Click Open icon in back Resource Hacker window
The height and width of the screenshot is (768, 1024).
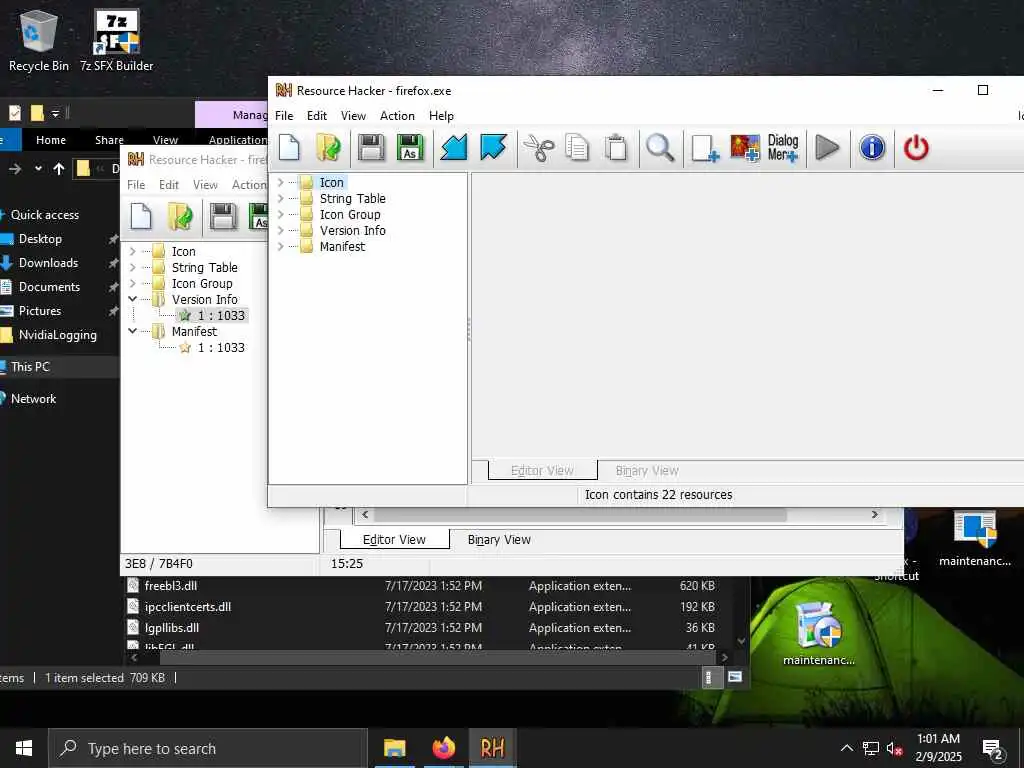click(180, 217)
